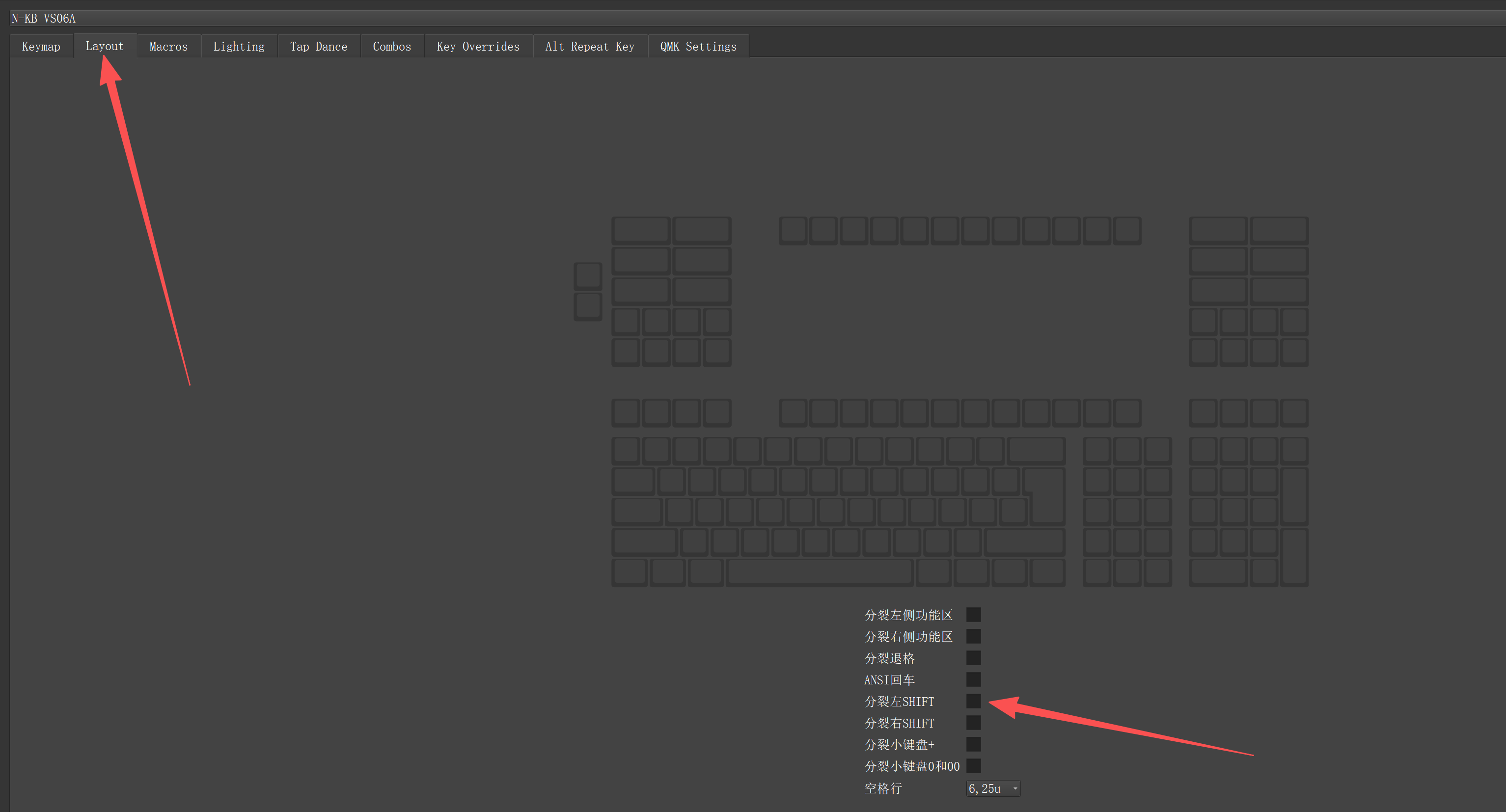Open the Macros tab
Viewport: 1506px width, 812px height.
click(x=168, y=46)
